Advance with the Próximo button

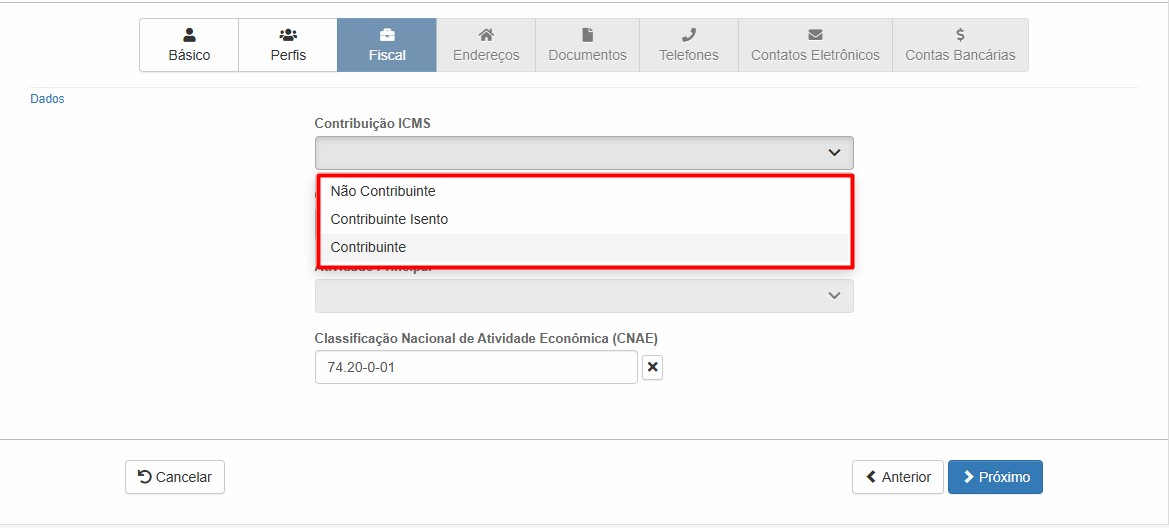tap(995, 477)
